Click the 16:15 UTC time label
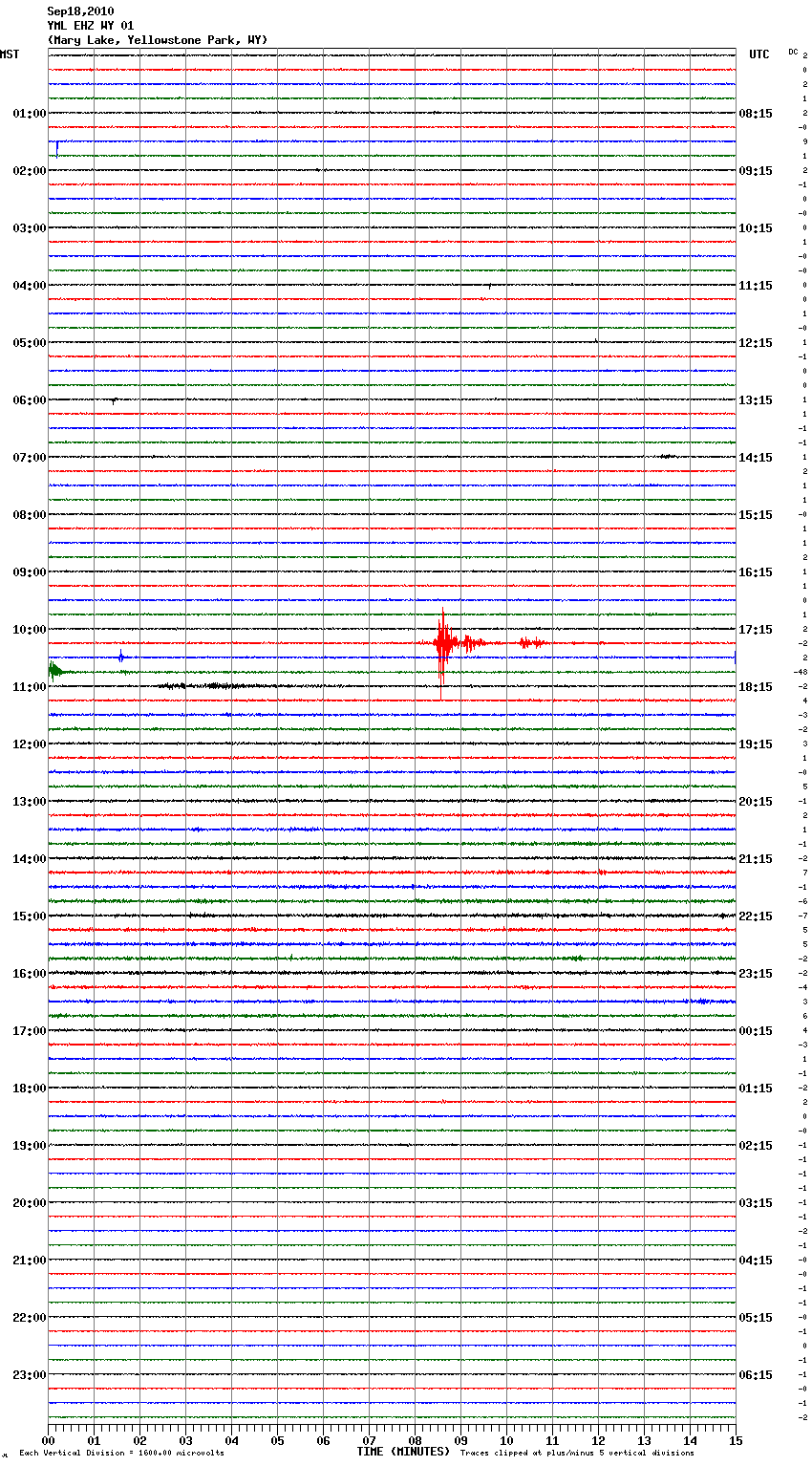This screenshot has width=812, height=1466. tap(756, 572)
